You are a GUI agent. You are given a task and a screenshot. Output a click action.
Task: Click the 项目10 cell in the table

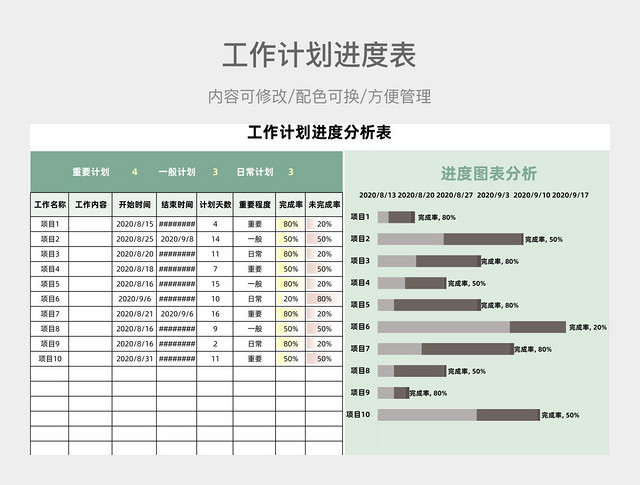(x=50, y=359)
